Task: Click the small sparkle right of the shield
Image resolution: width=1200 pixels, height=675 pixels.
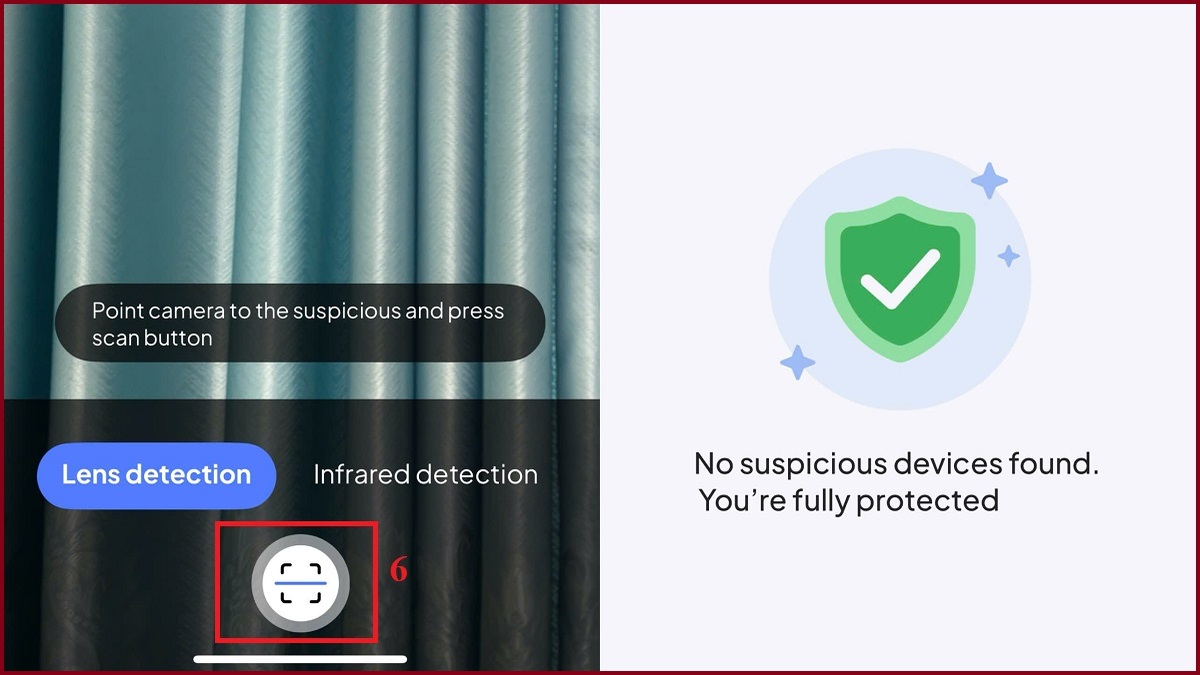Action: (x=1009, y=257)
